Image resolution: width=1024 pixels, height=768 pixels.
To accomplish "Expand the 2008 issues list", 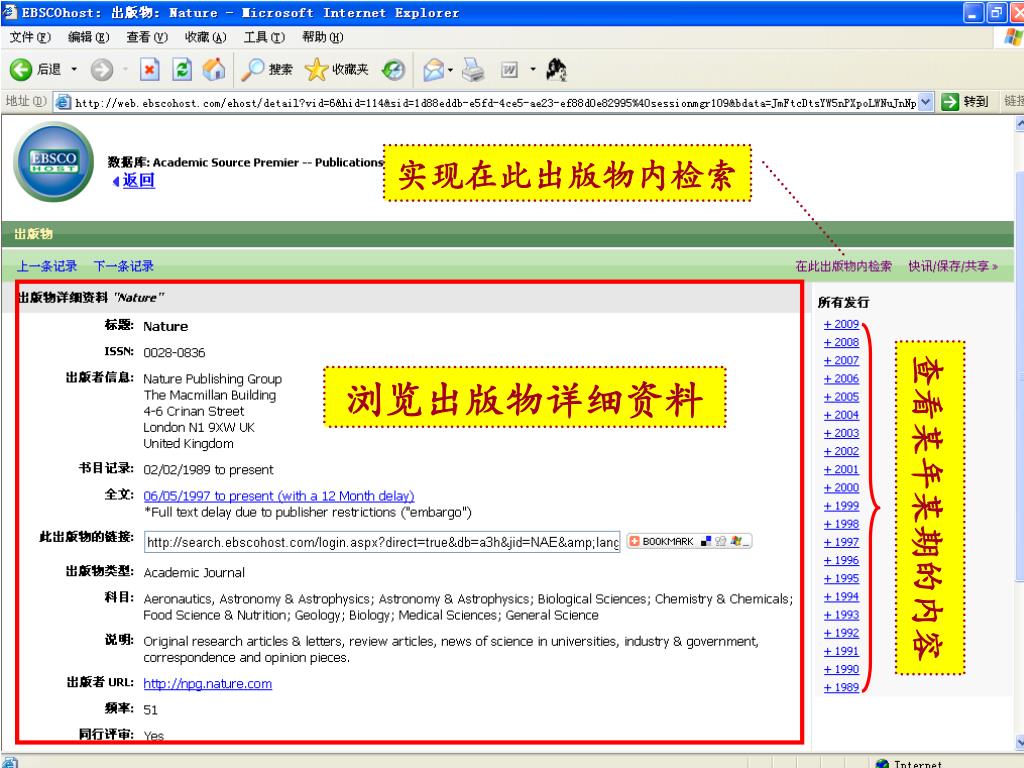I will pyautogui.click(x=841, y=342).
